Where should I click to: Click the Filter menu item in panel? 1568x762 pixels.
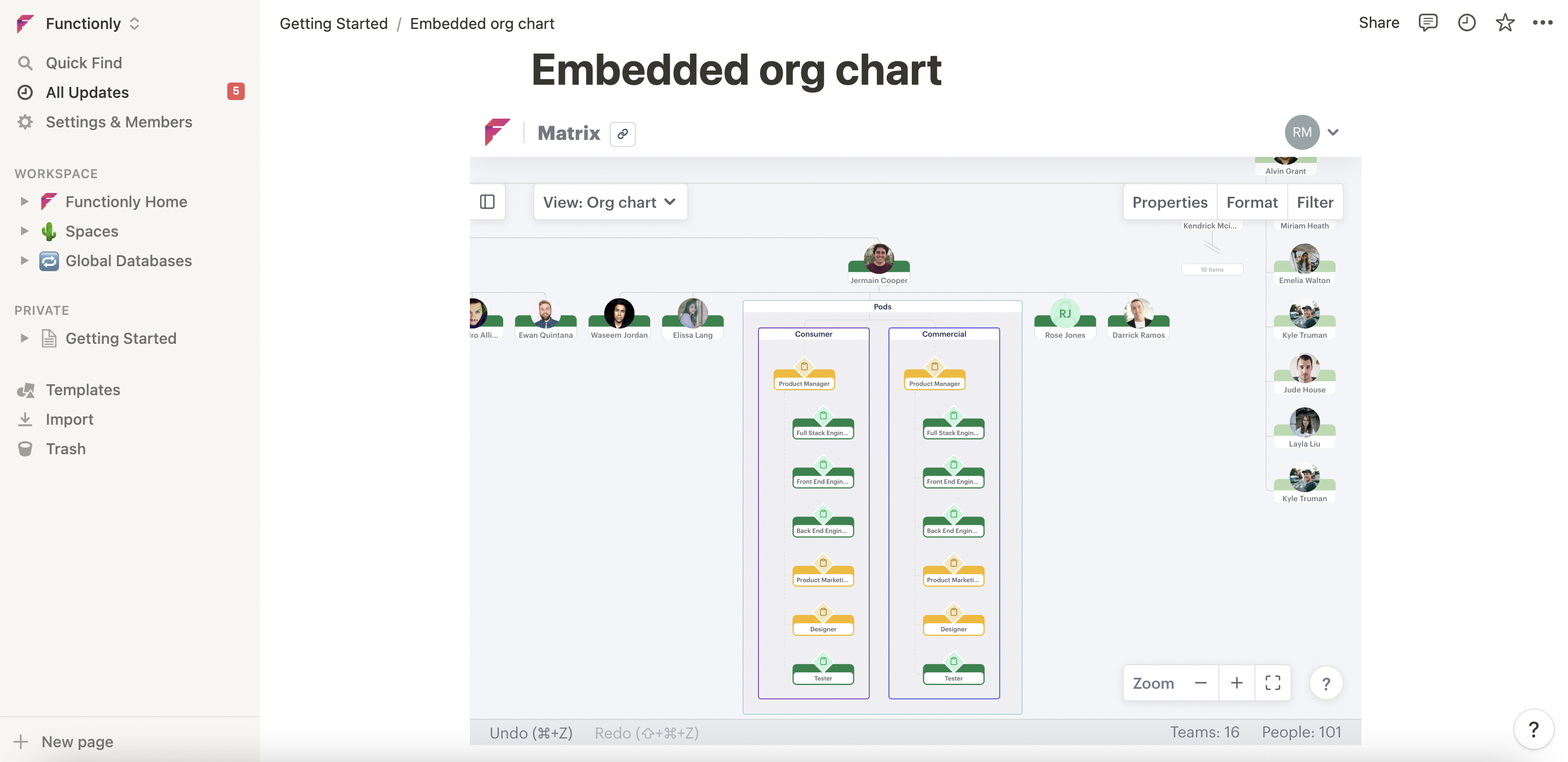coord(1315,202)
